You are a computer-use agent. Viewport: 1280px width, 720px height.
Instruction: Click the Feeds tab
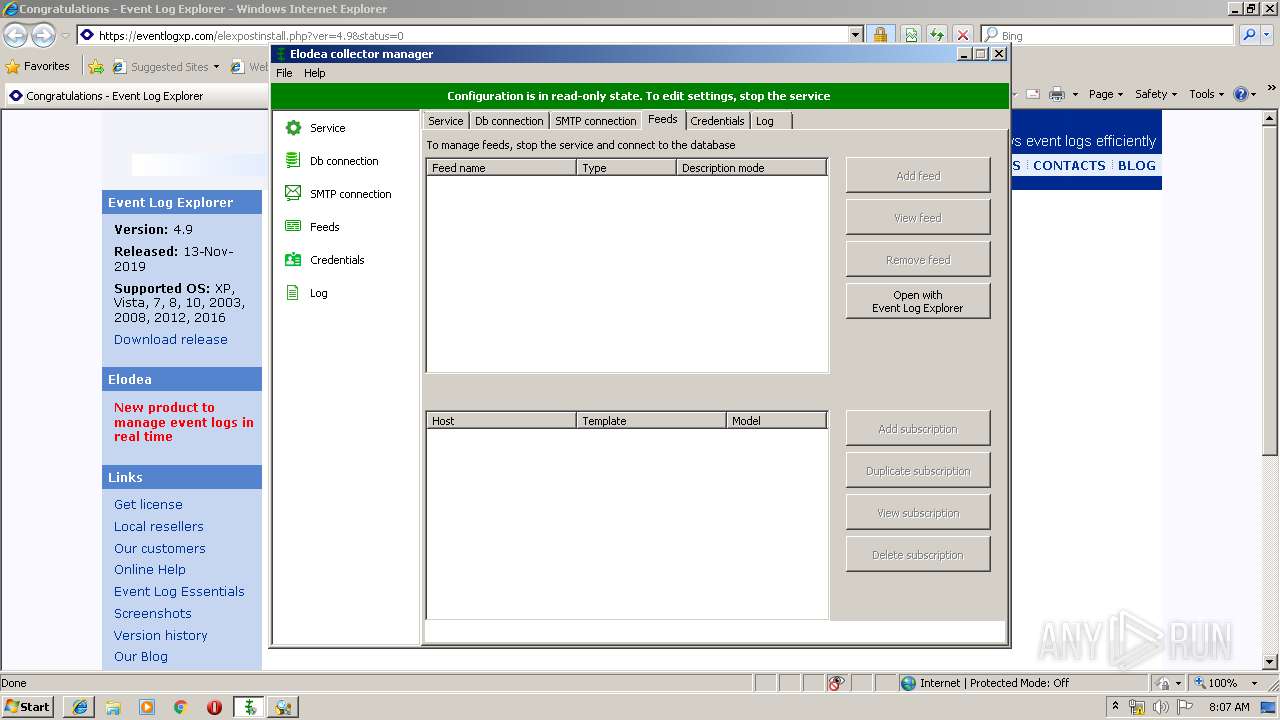tap(663, 119)
